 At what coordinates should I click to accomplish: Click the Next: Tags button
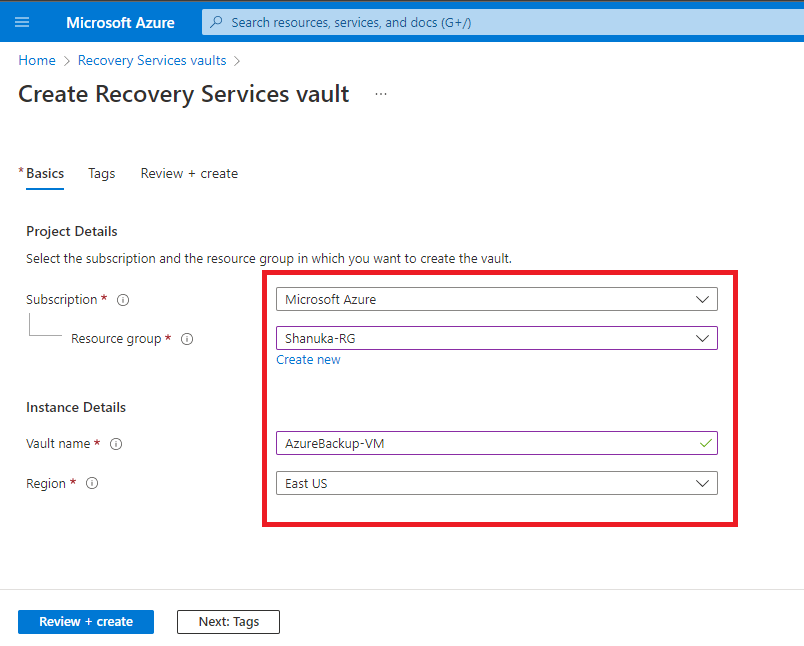tap(229, 622)
